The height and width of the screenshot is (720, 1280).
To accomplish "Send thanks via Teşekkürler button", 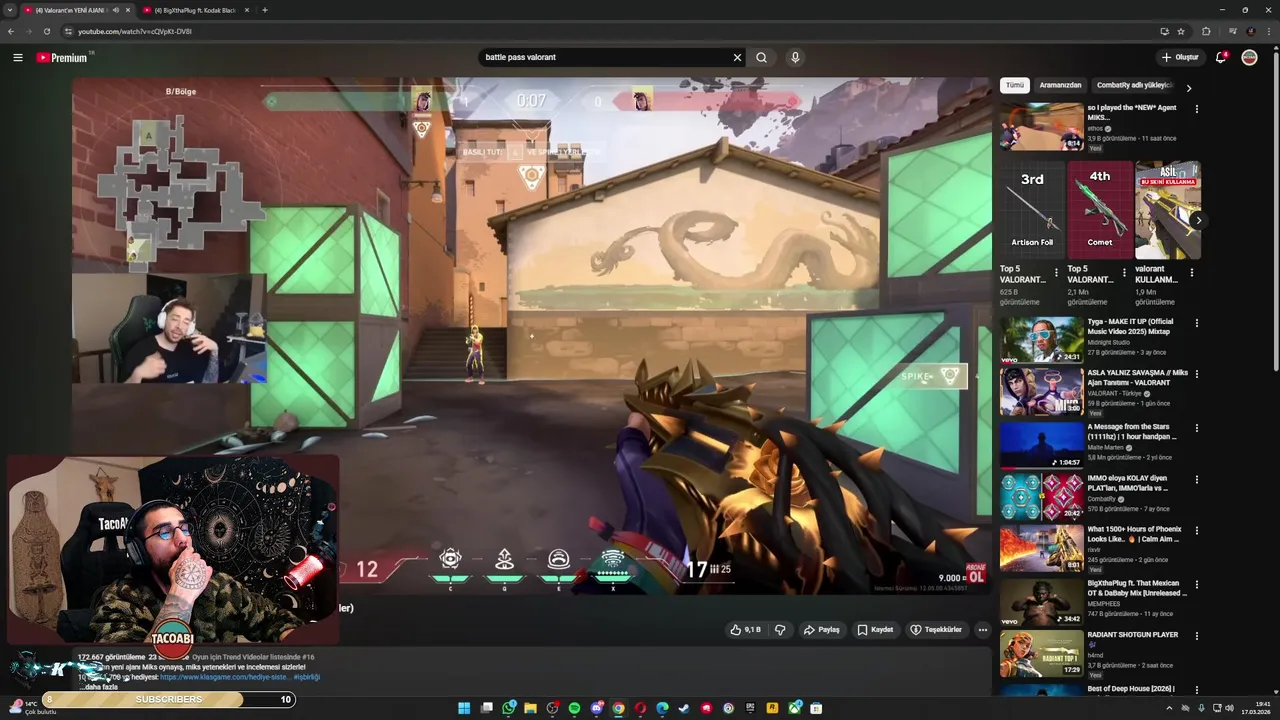I will click(936, 630).
